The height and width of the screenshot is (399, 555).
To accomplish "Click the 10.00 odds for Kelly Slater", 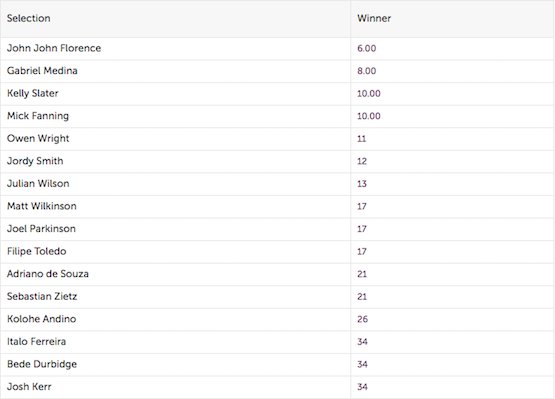I will (x=369, y=94).
